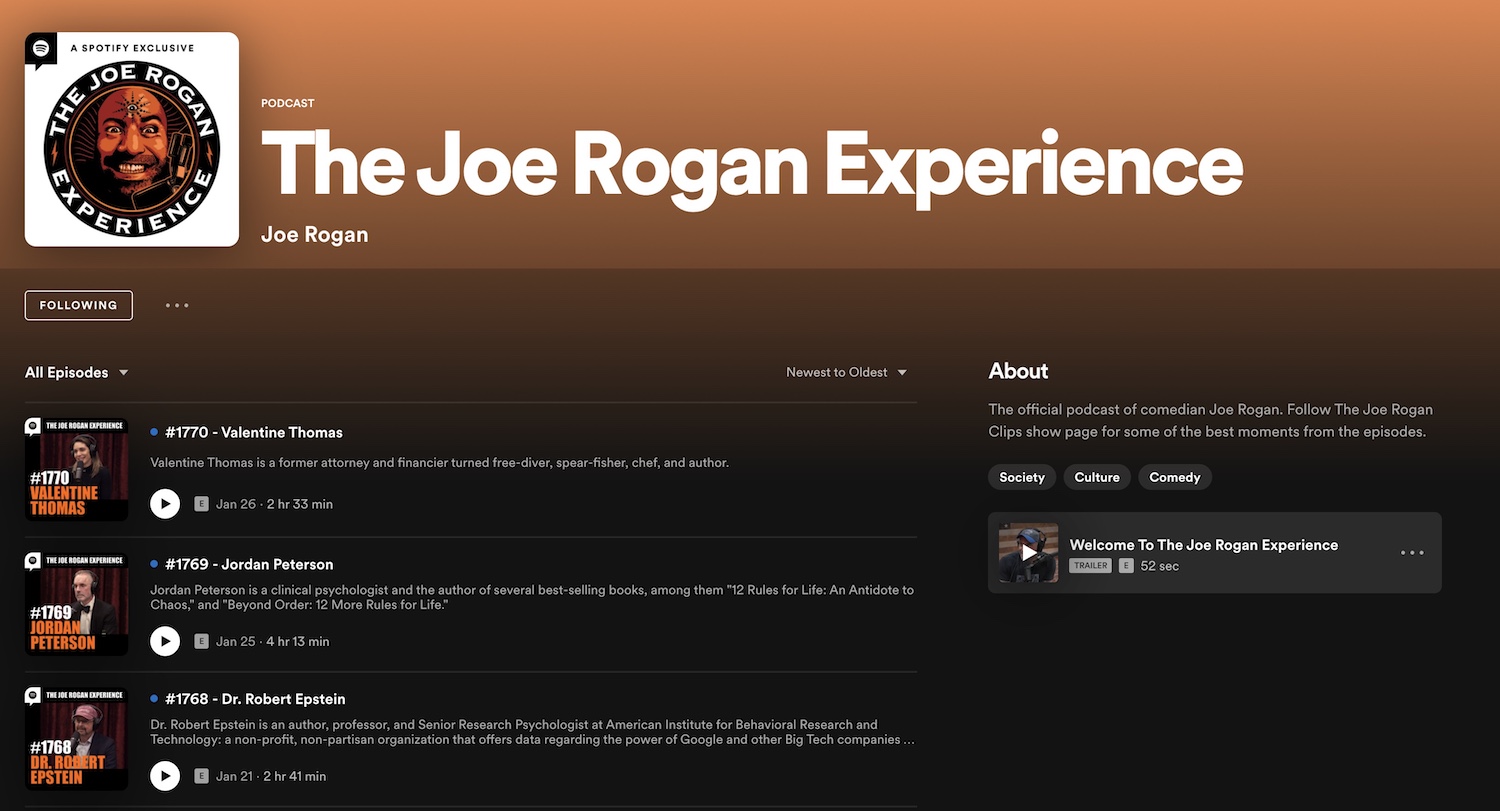Click the blue unplayed dot for #1770
This screenshot has height=811, width=1500.
154,432
